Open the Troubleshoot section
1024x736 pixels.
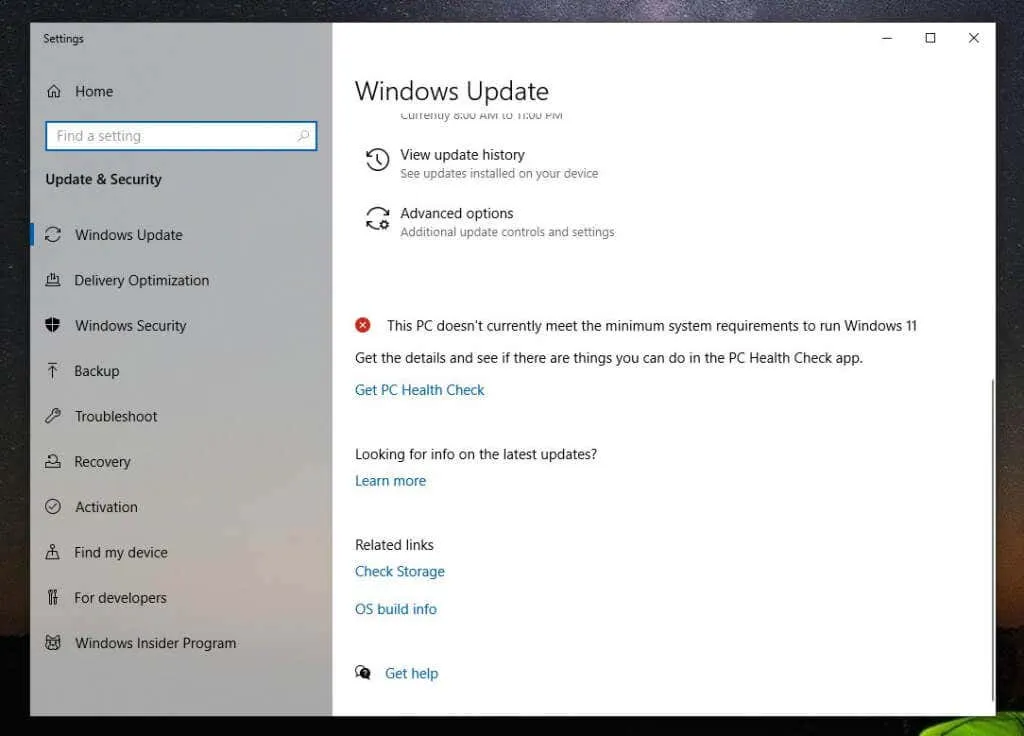tap(54, 417)
